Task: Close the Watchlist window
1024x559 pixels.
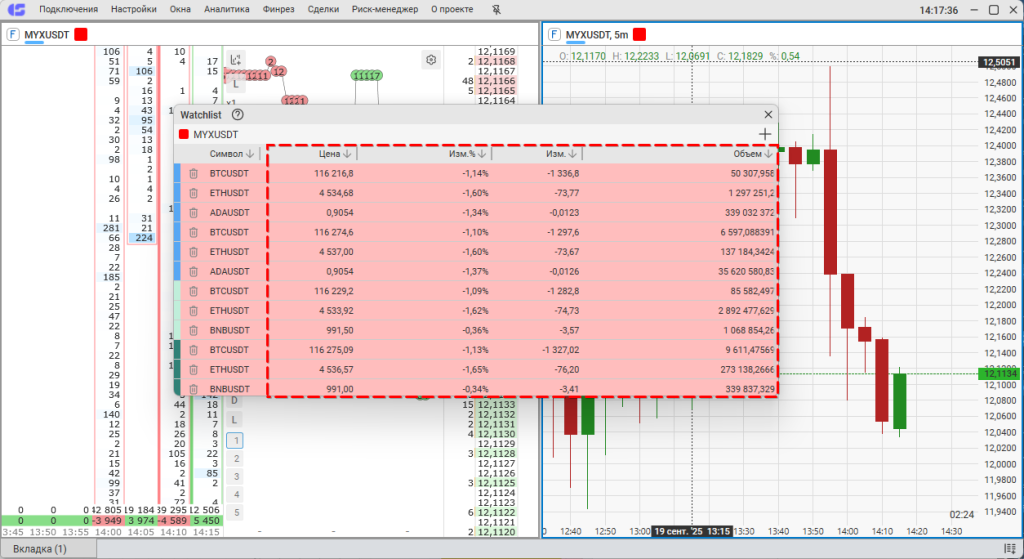Action: 768,115
